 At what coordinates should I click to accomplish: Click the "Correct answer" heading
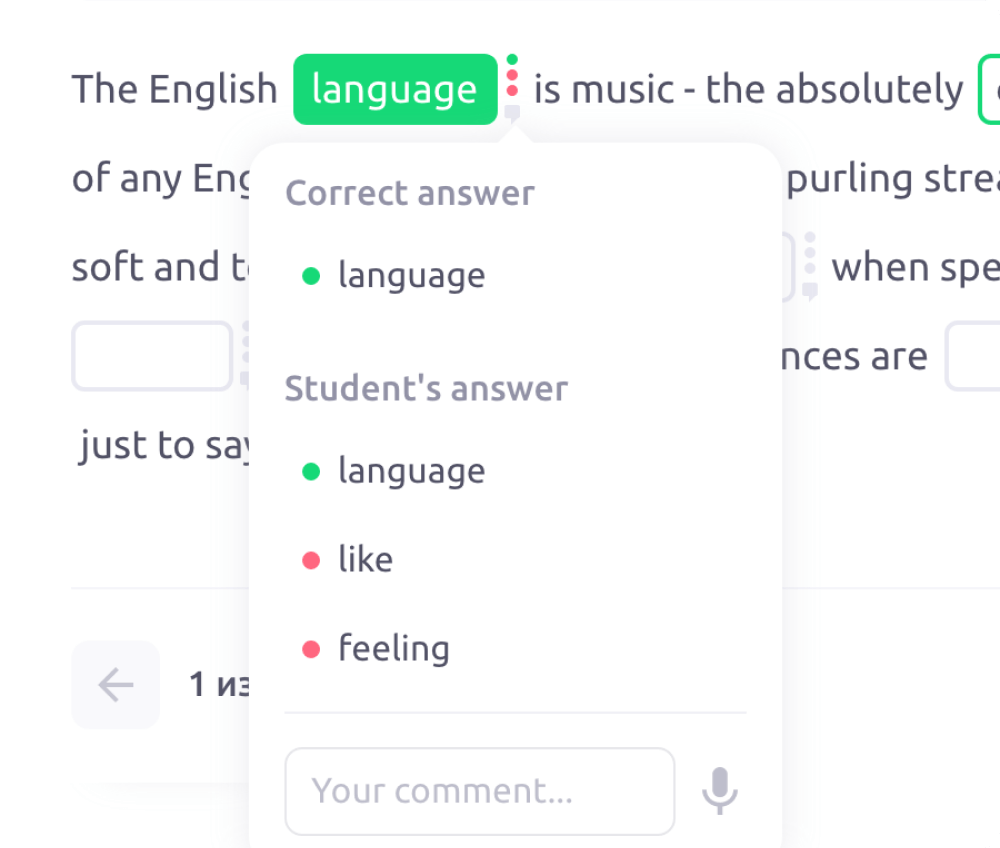tap(410, 193)
